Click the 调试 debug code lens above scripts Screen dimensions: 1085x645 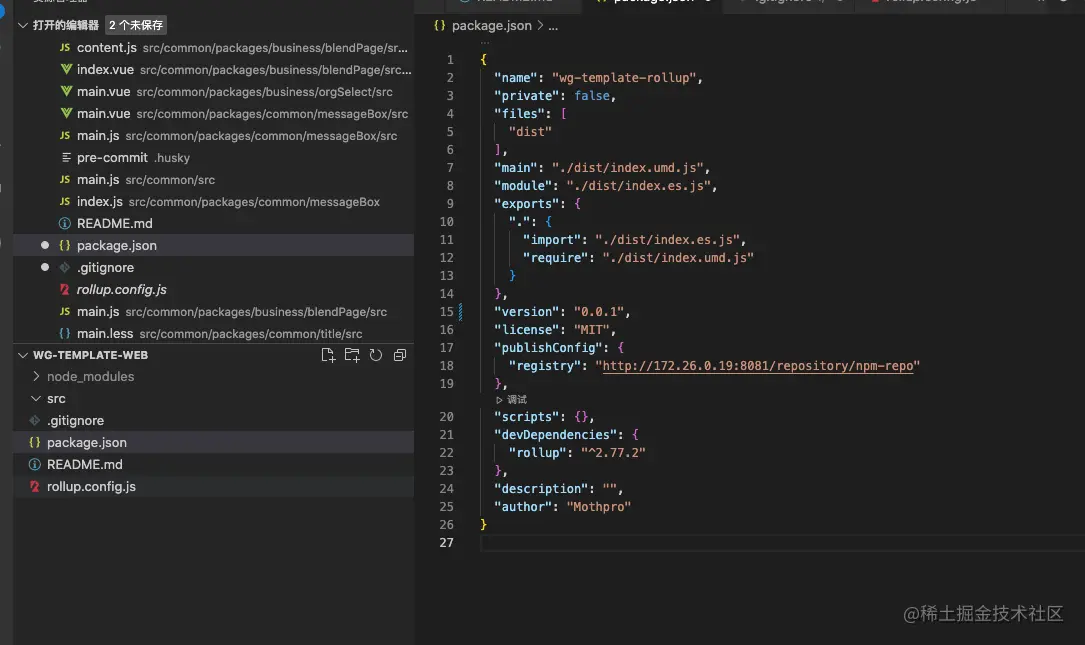click(x=511, y=399)
